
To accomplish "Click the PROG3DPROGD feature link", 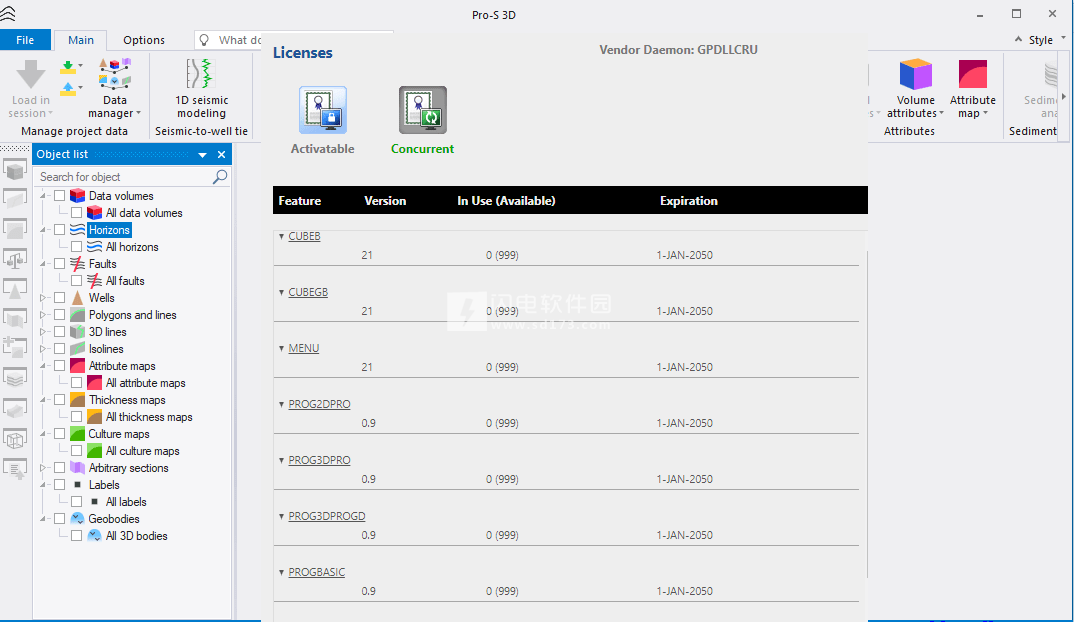I will (x=327, y=517).
